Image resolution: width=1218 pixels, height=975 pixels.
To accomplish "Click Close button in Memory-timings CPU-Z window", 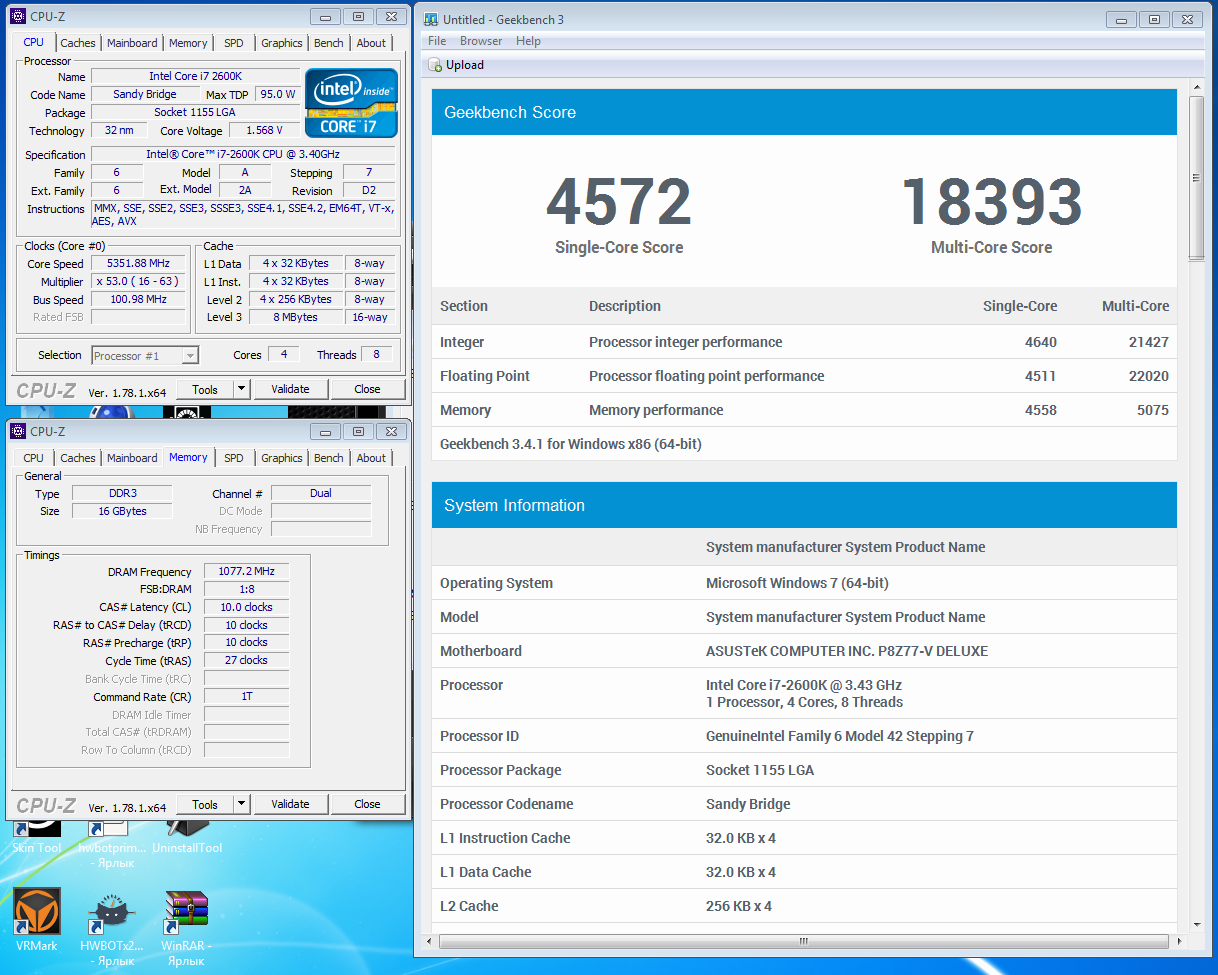I will pyautogui.click(x=367, y=804).
